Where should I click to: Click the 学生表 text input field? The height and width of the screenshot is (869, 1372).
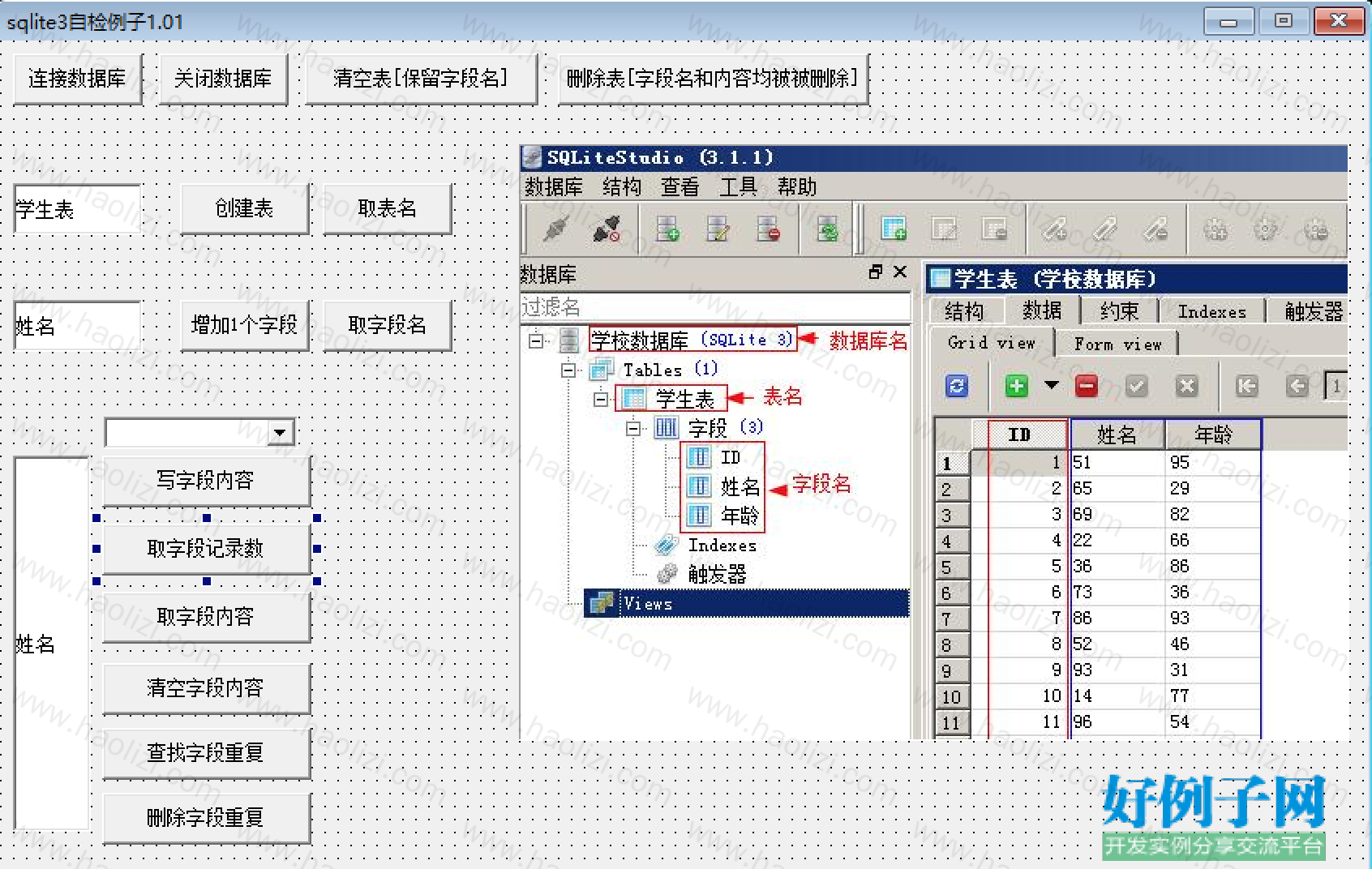click(x=77, y=209)
